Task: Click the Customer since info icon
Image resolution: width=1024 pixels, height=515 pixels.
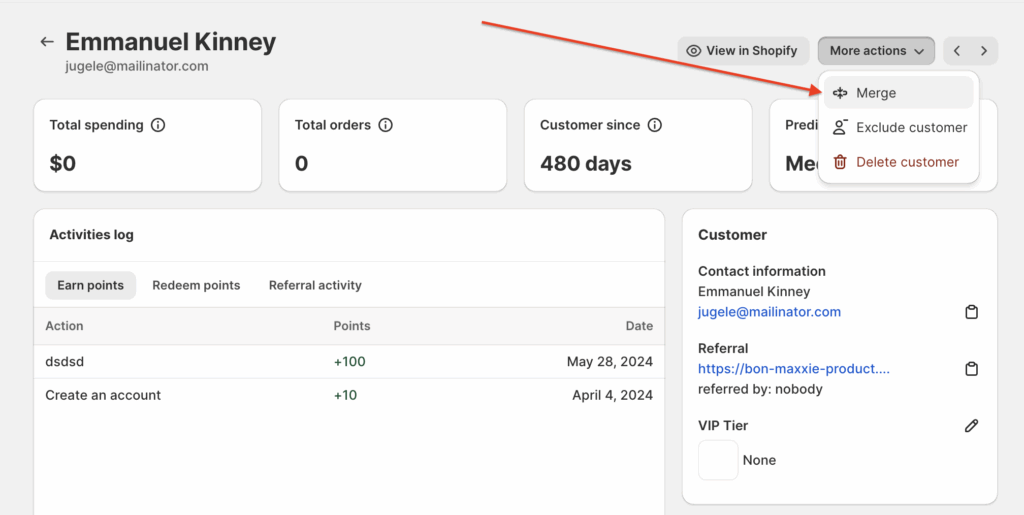Action: pos(655,126)
